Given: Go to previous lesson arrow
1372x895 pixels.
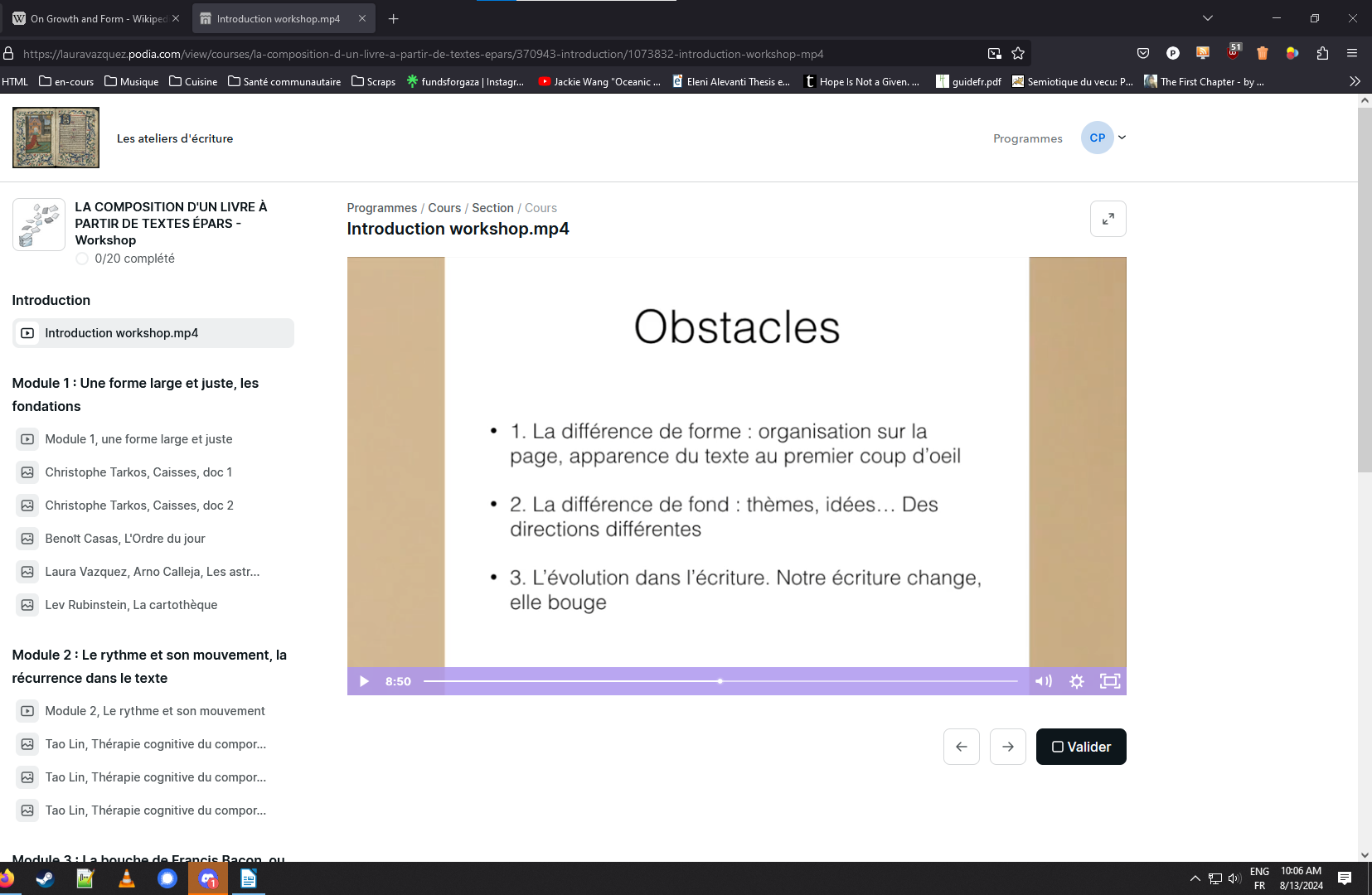Looking at the screenshot, I should pyautogui.click(x=962, y=747).
